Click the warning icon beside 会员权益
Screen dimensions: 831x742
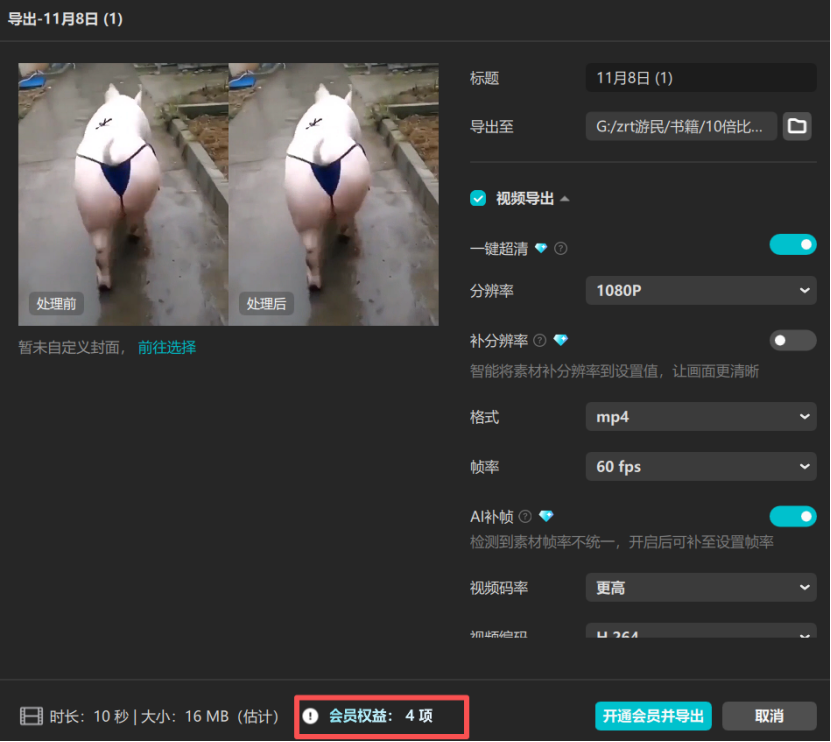310,716
